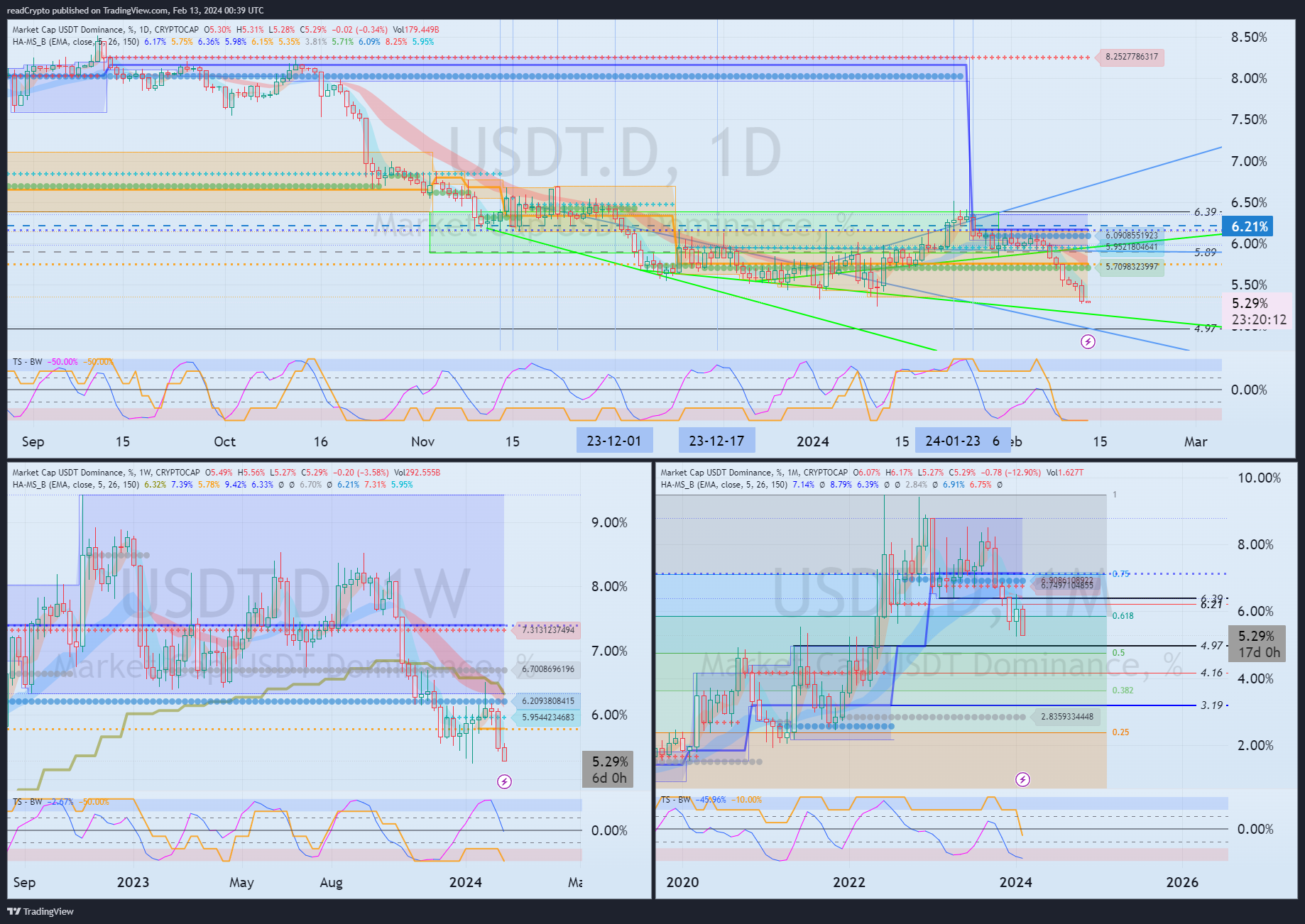Screen dimensions: 1305x924
Task: Open the TradingView logo in the footer
Action: tap(40, 912)
